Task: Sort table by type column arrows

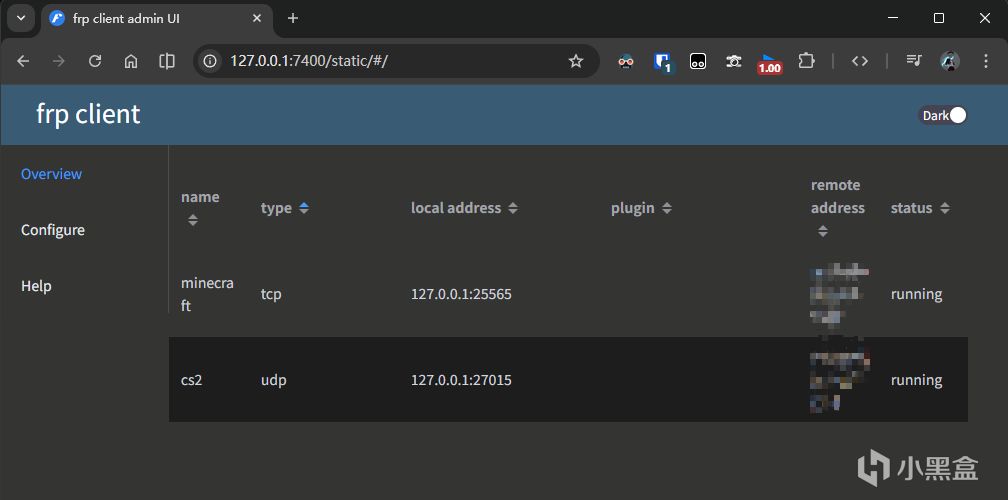Action: tap(304, 208)
